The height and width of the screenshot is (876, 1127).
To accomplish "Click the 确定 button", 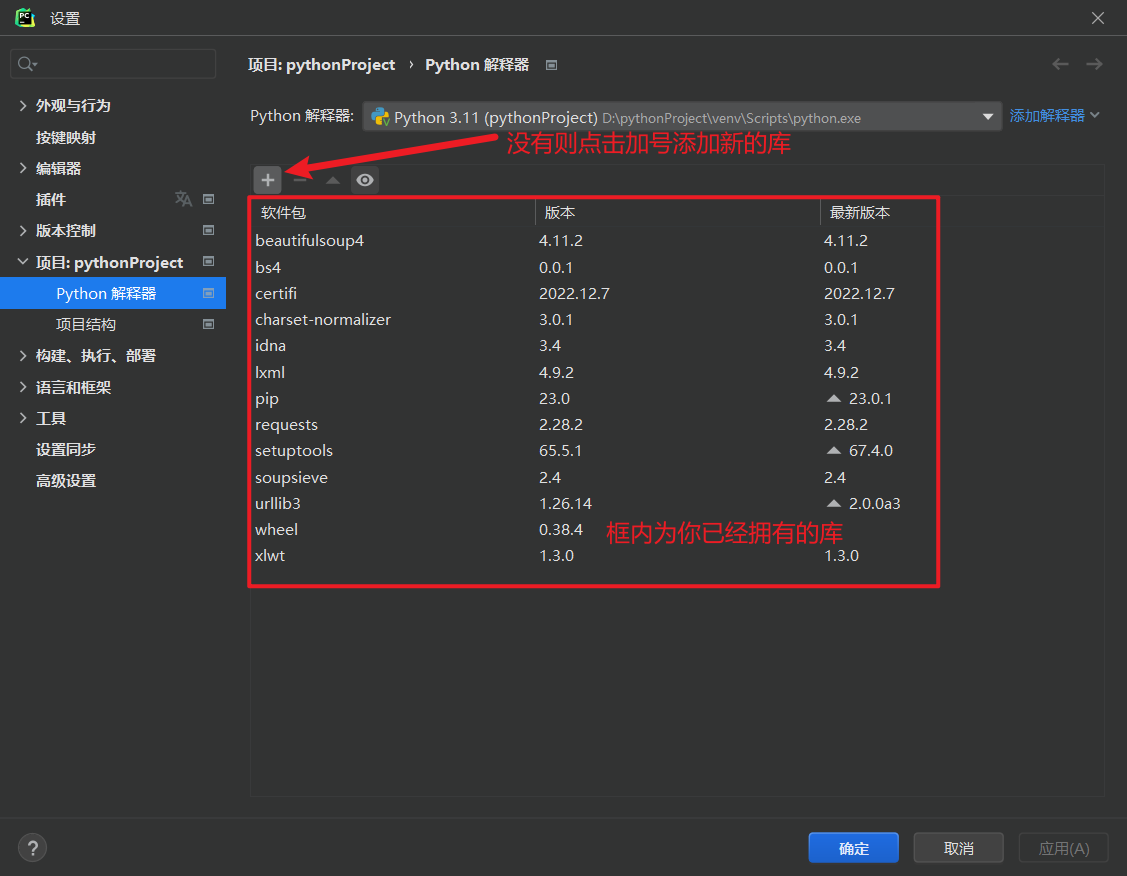I will (853, 848).
